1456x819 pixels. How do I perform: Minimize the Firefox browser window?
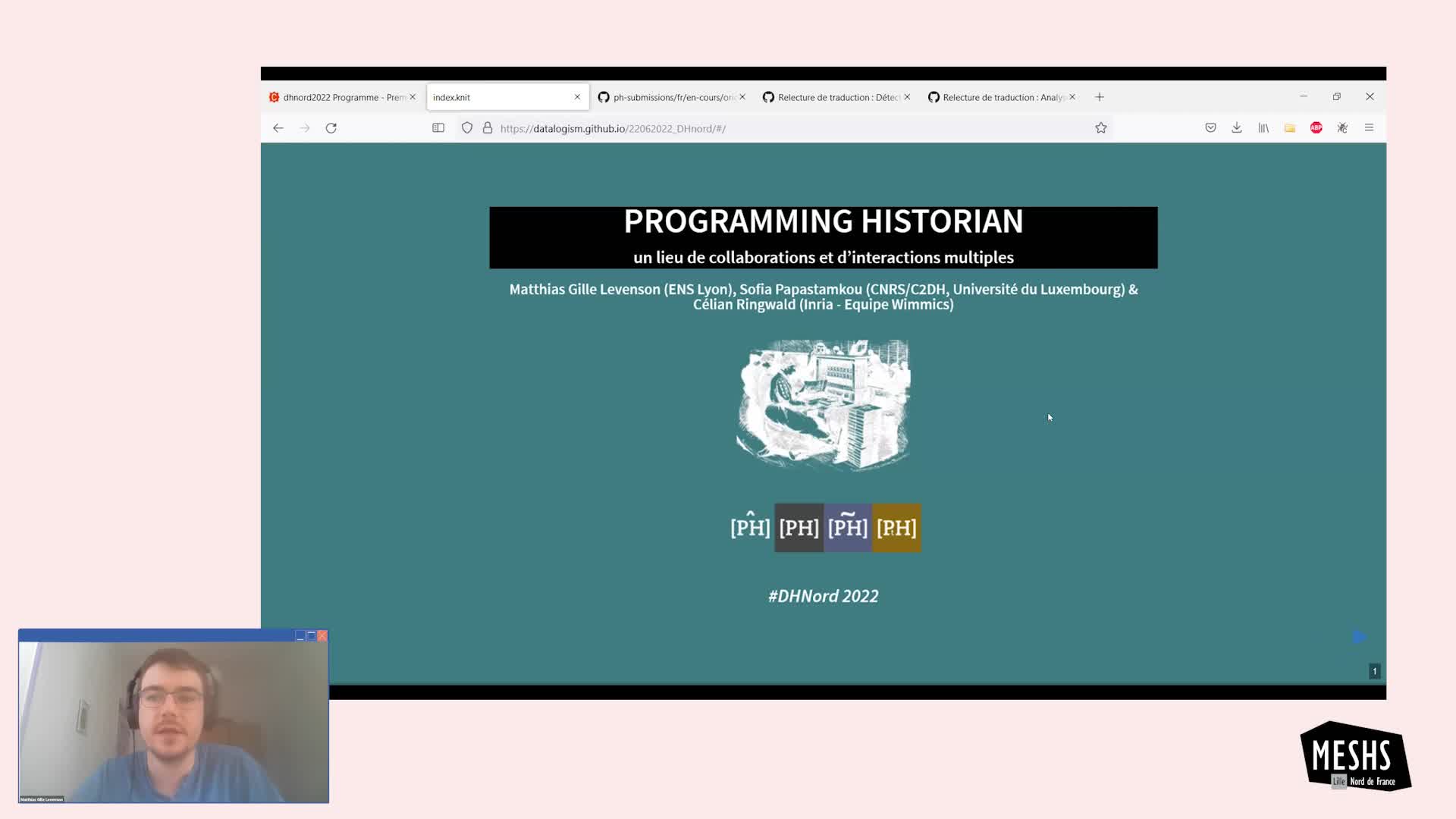(x=1304, y=96)
